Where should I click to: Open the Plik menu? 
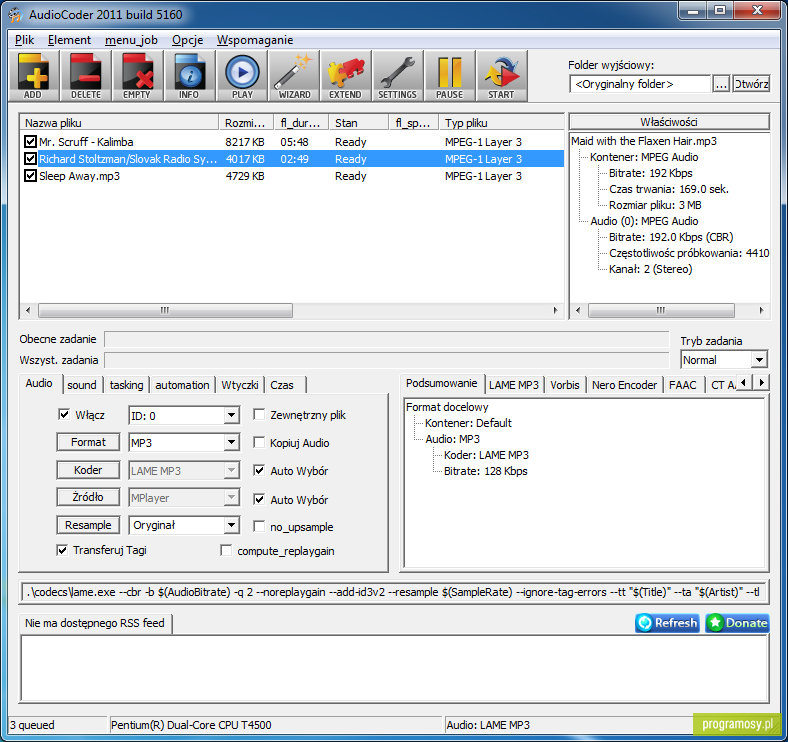coord(24,40)
